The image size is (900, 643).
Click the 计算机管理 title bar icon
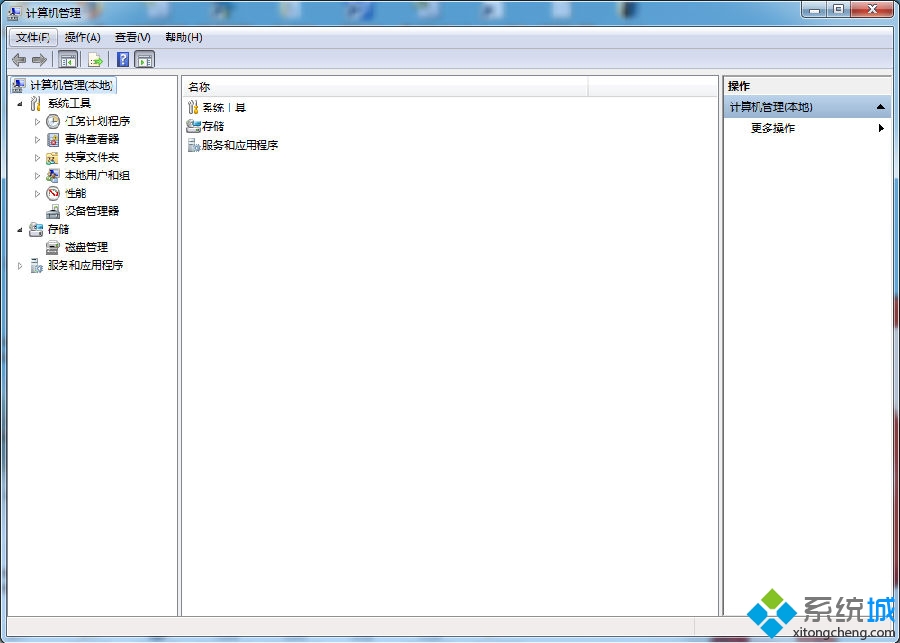(14, 11)
